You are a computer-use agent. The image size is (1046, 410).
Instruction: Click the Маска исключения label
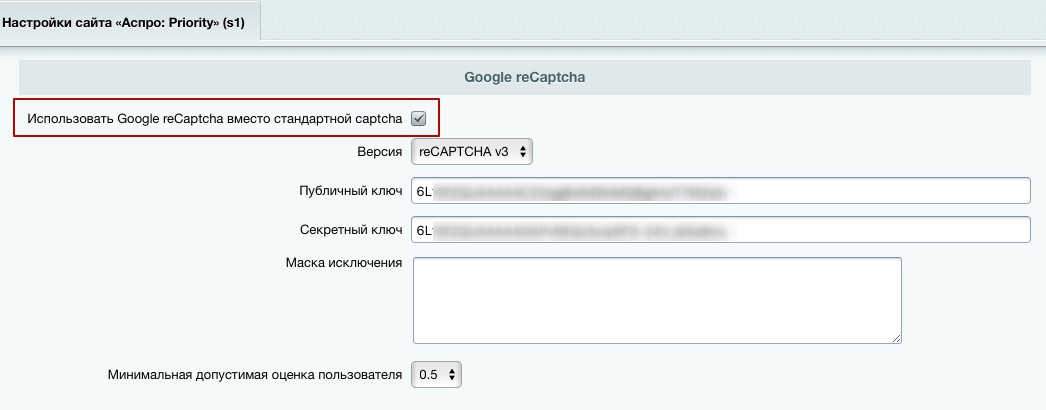(x=344, y=263)
